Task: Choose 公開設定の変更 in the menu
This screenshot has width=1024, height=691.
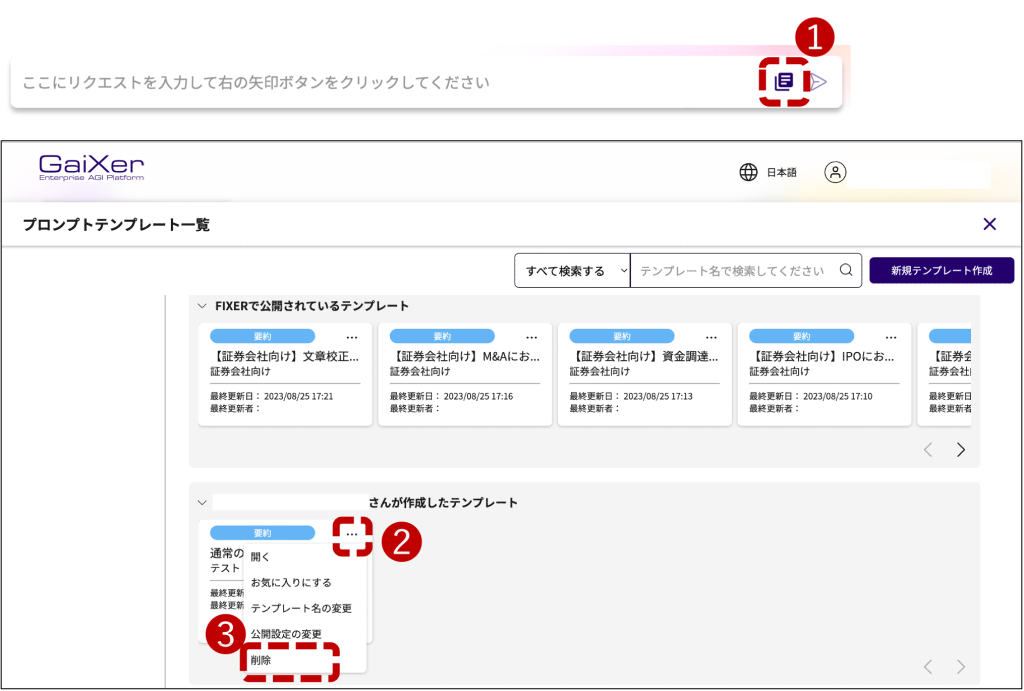Action: [285, 634]
